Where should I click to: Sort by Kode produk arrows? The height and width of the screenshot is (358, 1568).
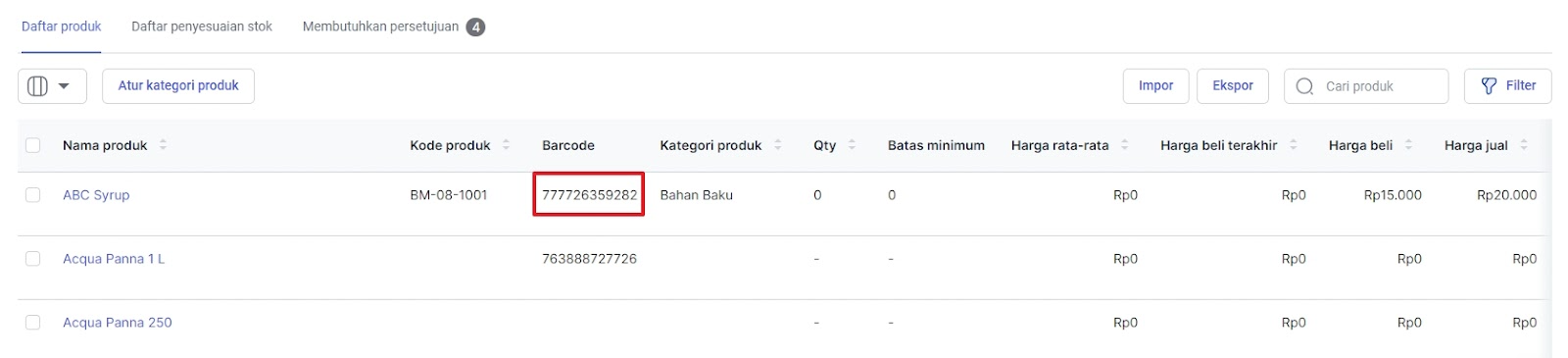tap(506, 145)
